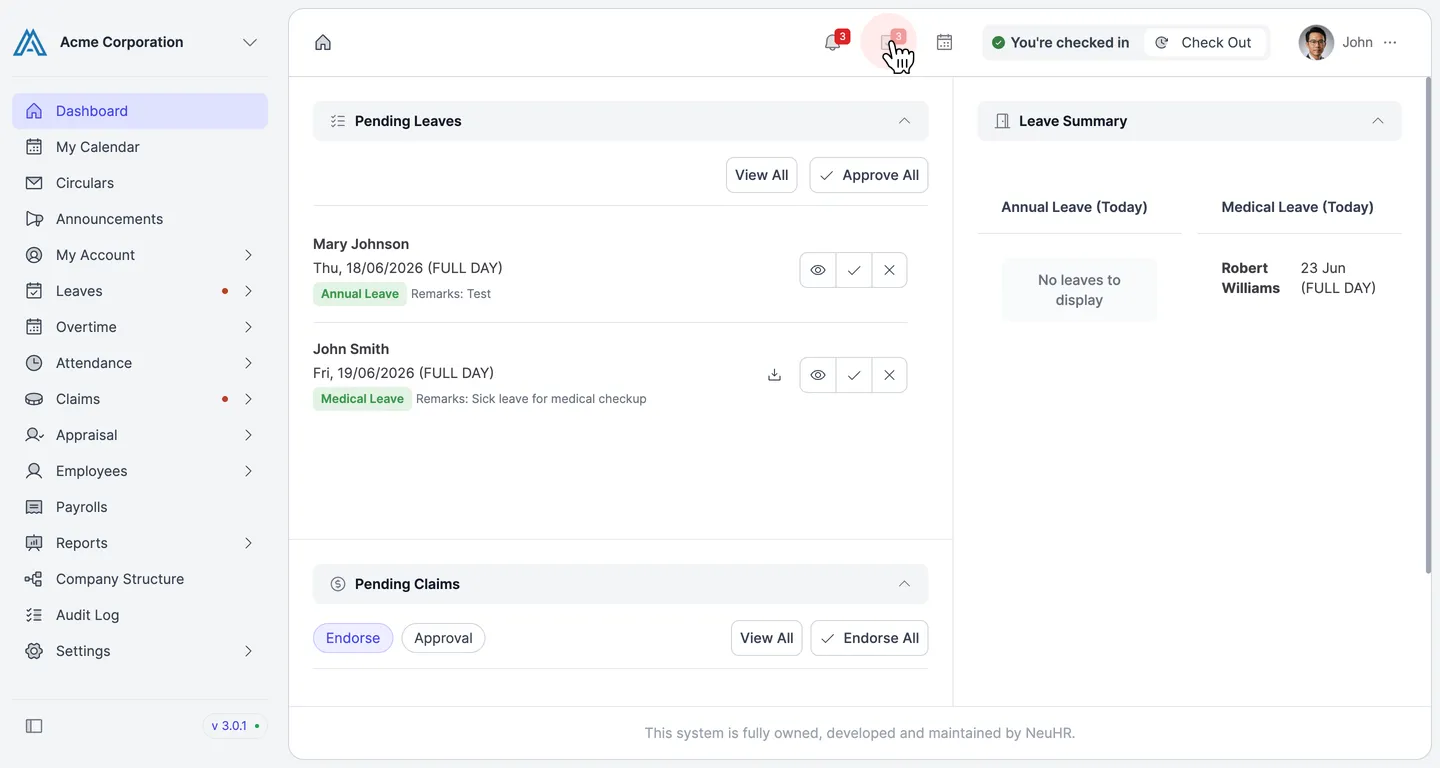Screen dimensions: 1440x768
Task: Click the My Account person icon
Action: click(x=34, y=255)
